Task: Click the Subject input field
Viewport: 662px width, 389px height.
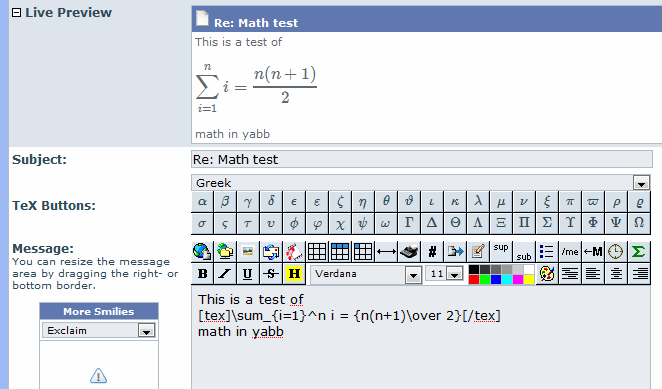Action: point(421,159)
